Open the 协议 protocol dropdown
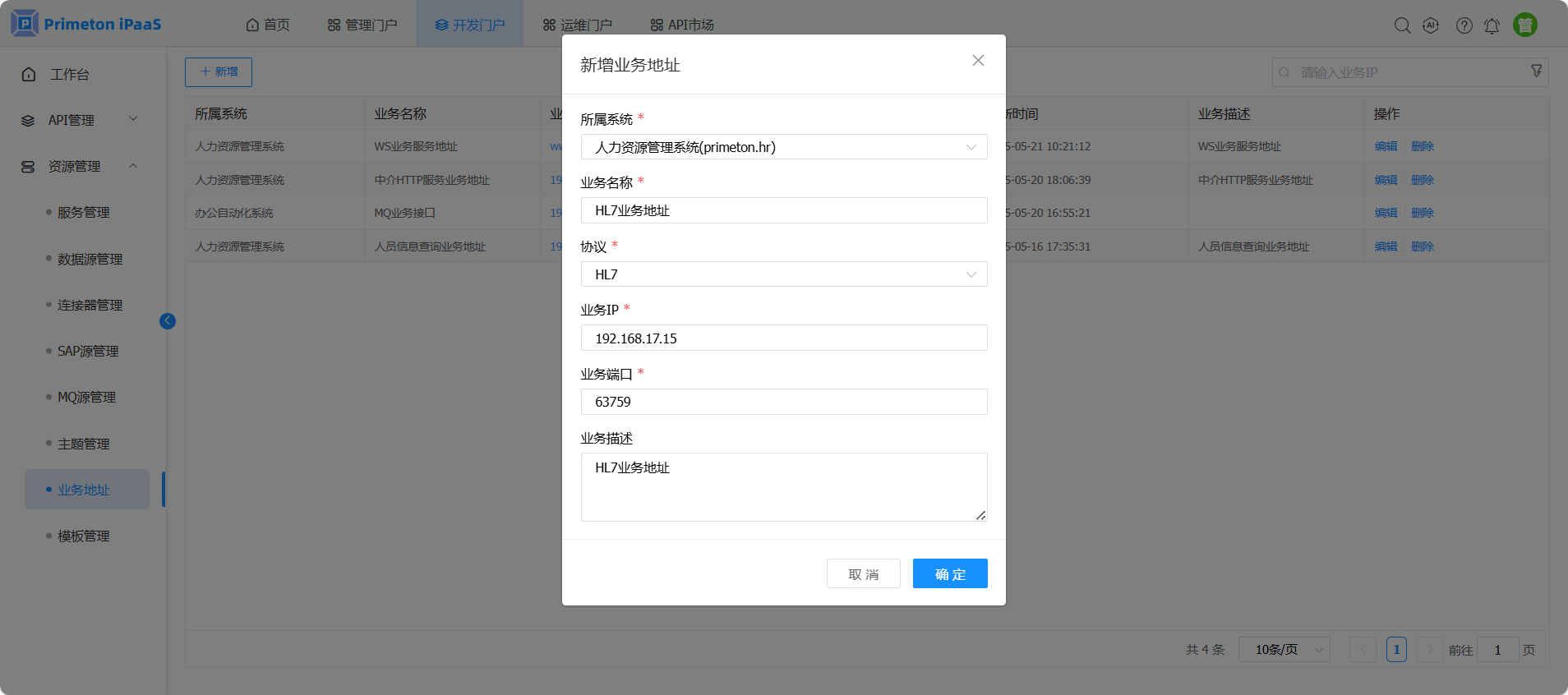Viewport: 1568px width, 695px height. [x=783, y=274]
